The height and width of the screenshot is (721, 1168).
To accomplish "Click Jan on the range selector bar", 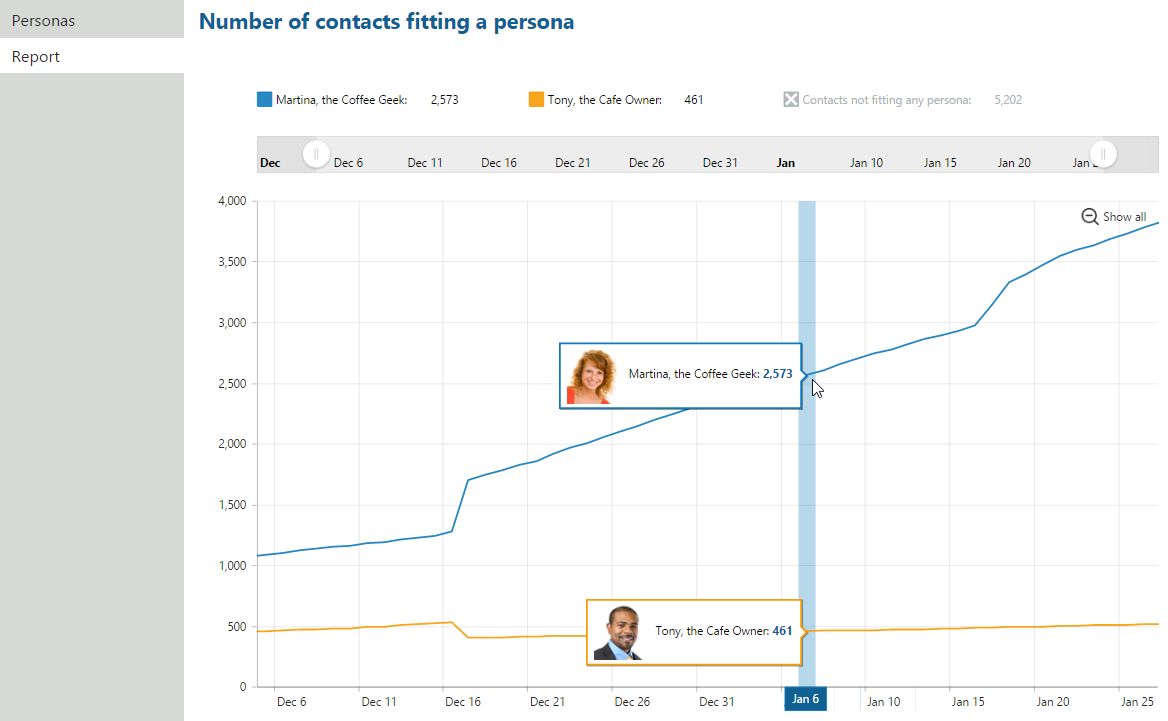I will pyautogui.click(x=785, y=162).
